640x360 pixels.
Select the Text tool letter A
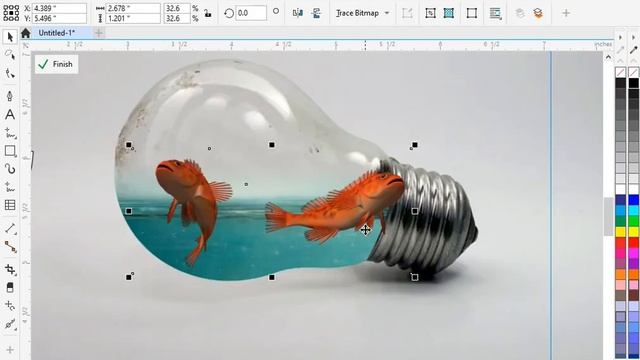pyautogui.click(x=10, y=115)
